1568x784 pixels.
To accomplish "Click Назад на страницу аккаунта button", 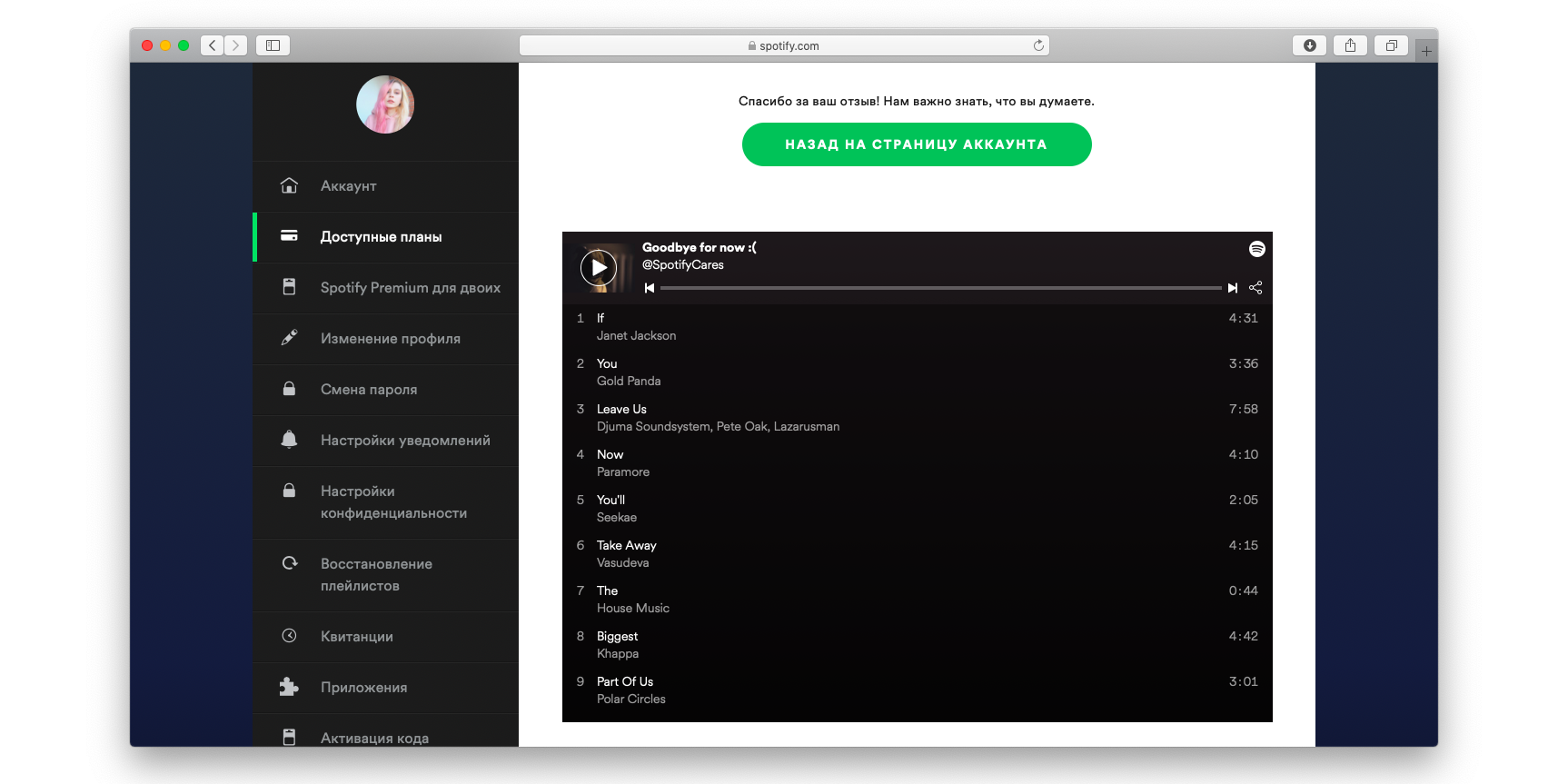I will click(x=917, y=144).
